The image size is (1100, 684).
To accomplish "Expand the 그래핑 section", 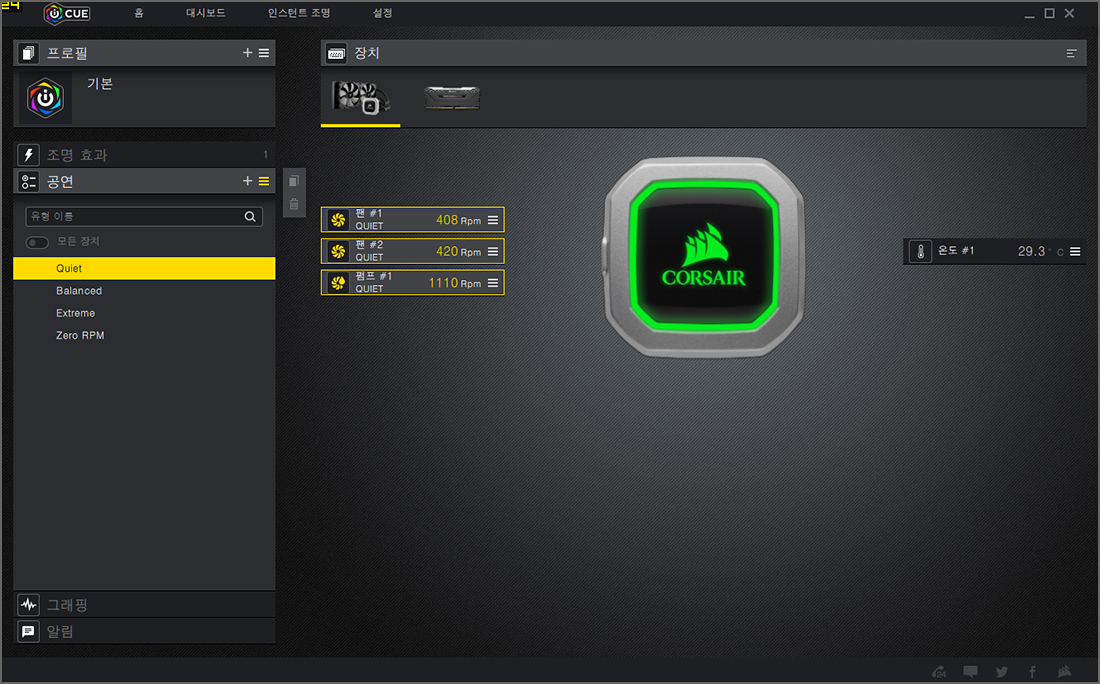I will point(144,604).
